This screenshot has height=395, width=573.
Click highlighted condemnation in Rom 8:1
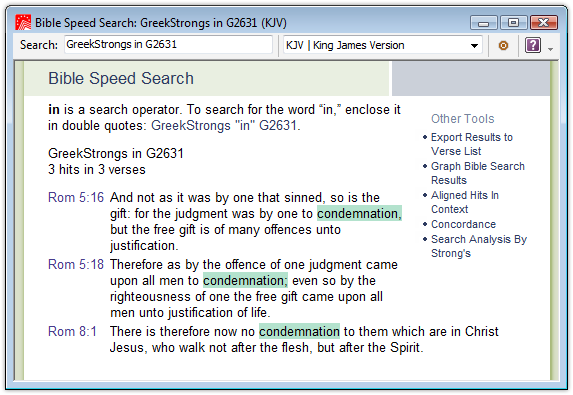click(299, 331)
